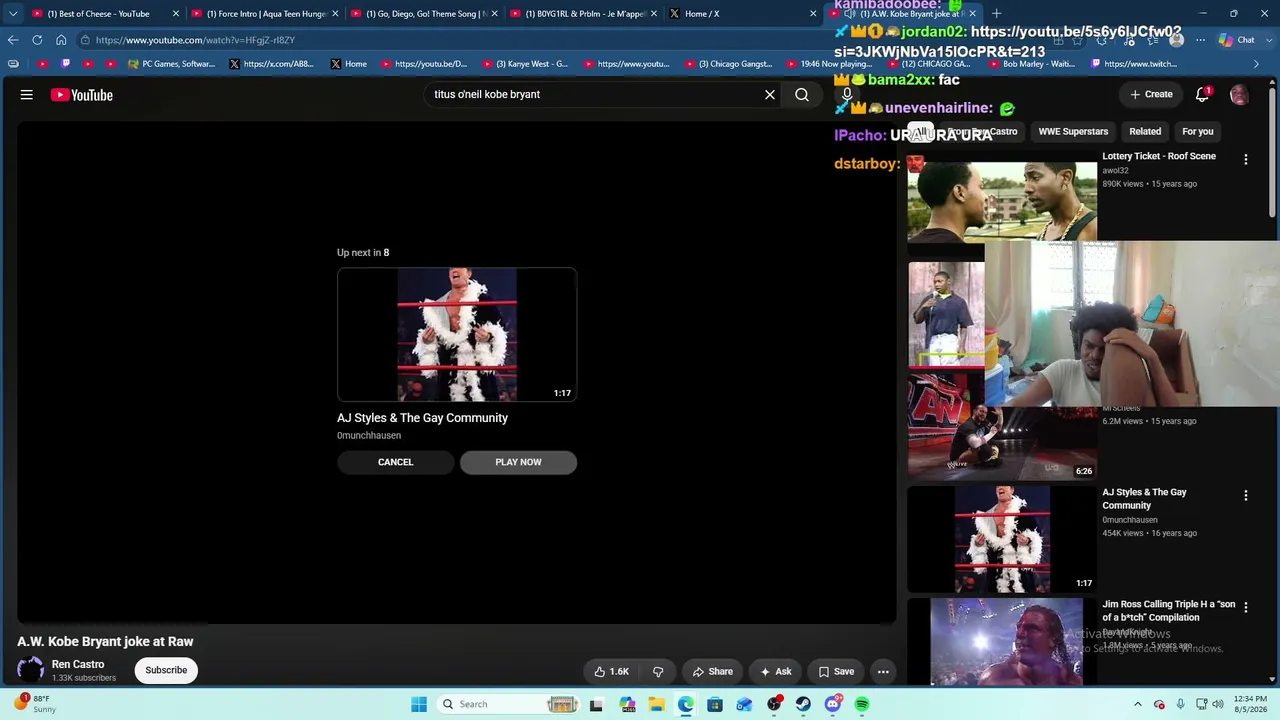This screenshot has width=1280, height=720.
Task: Like the video with 1.6K likes
Action: click(x=611, y=672)
